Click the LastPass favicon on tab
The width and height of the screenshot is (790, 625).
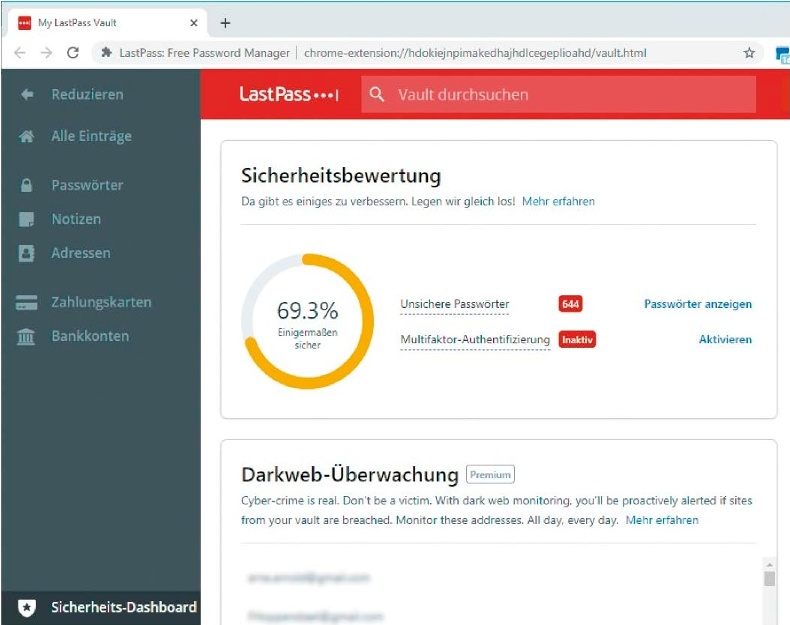pyautogui.click(x=24, y=23)
